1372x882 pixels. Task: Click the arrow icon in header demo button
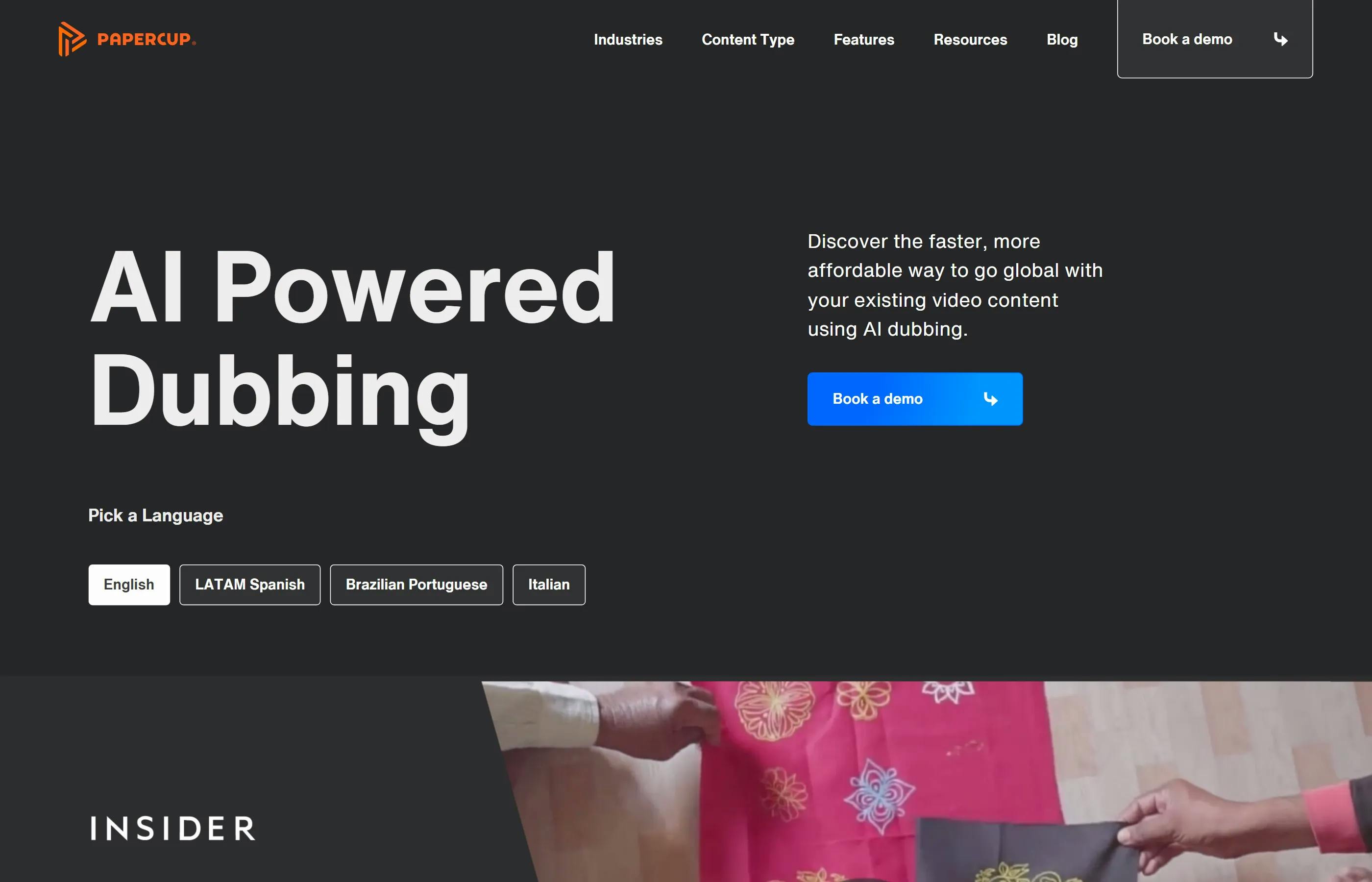click(x=1280, y=40)
